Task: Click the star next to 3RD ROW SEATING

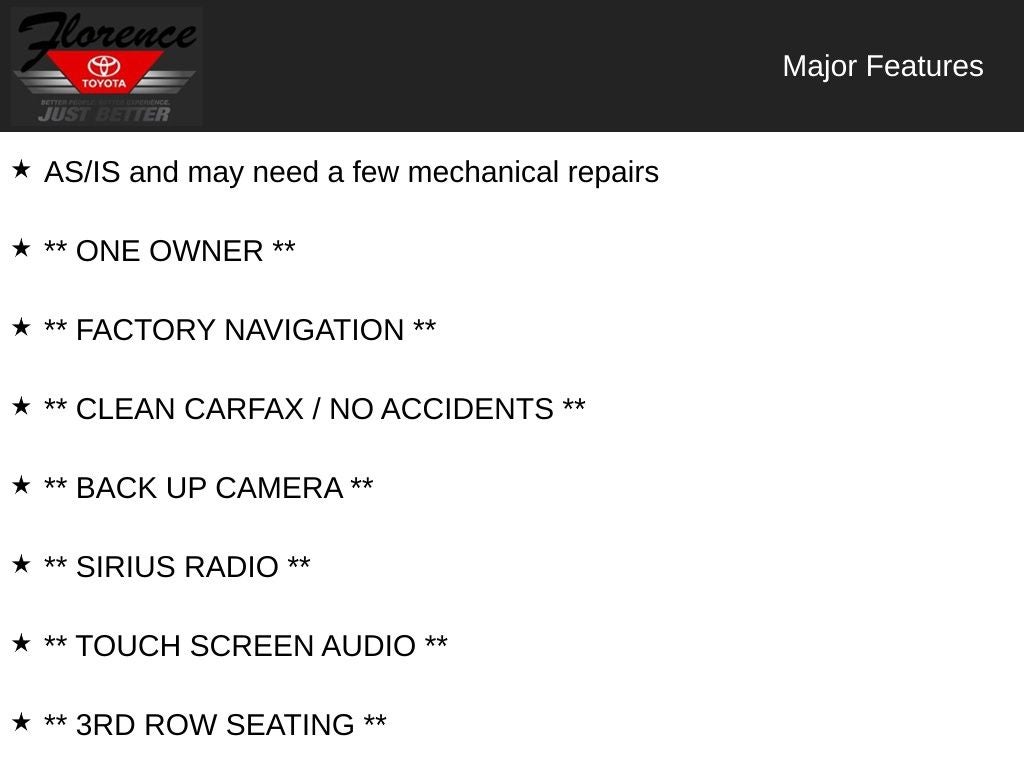Action: coord(21,723)
